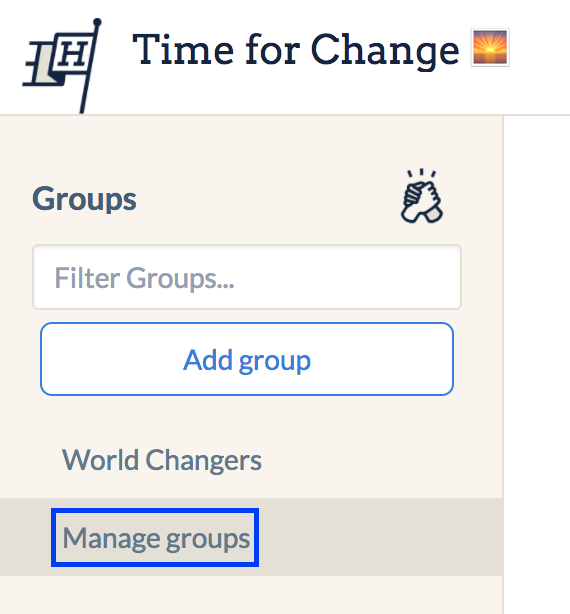Click the handshake icon beside Groups
570x614 pixels.
point(422,196)
